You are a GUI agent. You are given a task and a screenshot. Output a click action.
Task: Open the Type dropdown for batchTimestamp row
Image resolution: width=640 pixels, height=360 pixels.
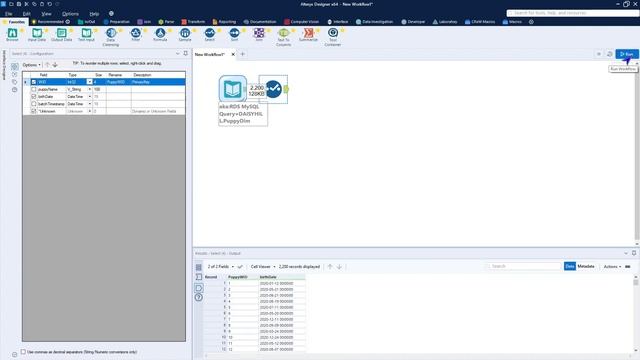coord(90,104)
